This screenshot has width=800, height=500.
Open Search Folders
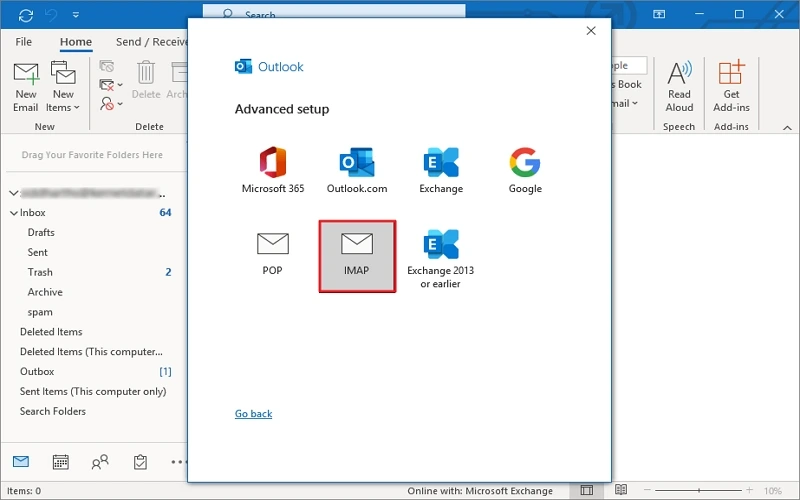point(53,411)
